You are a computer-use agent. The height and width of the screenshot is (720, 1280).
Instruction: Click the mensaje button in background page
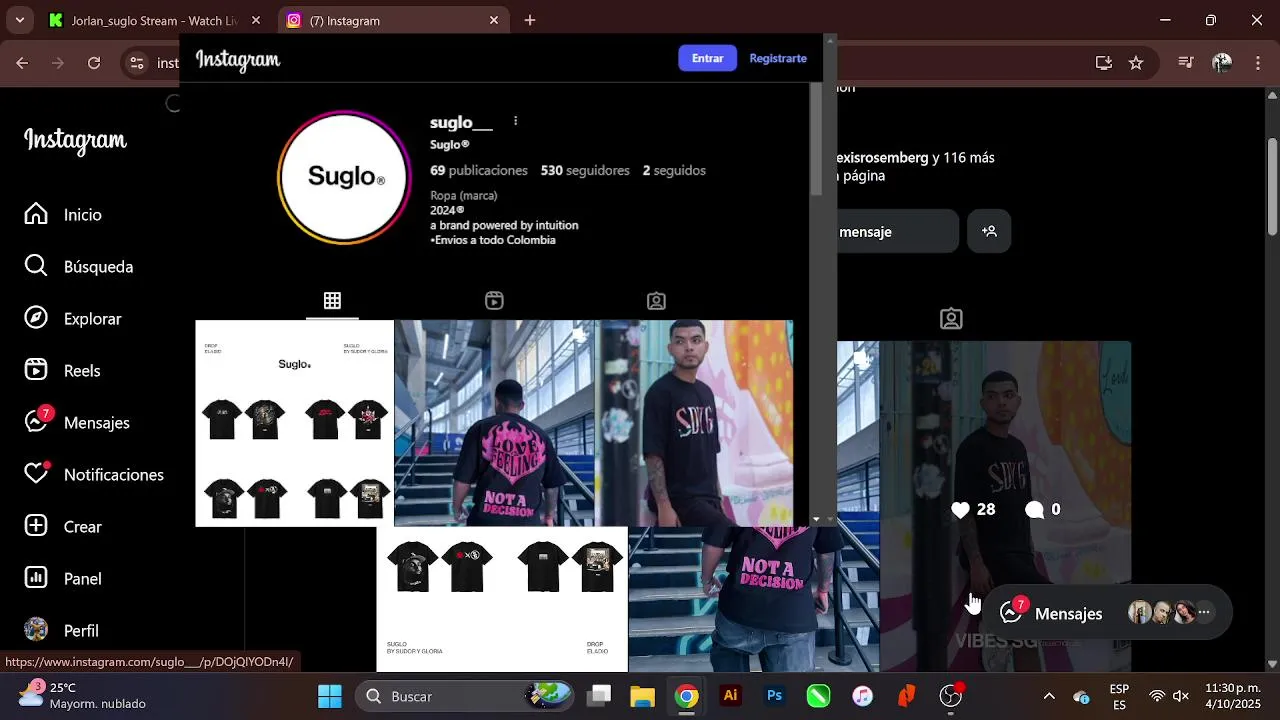point(897,232)
